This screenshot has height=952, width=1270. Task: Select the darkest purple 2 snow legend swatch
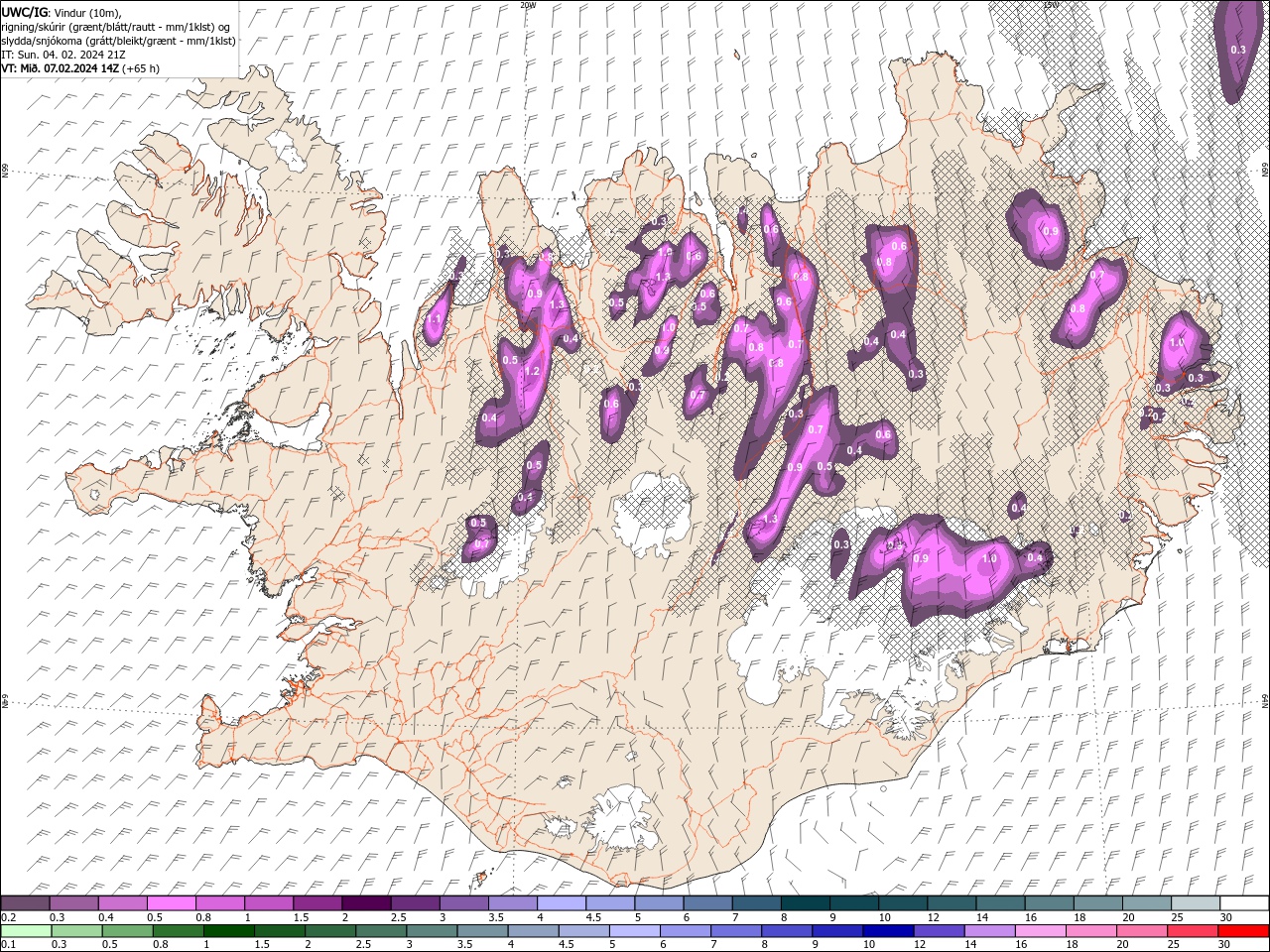(x=366, y=903)
